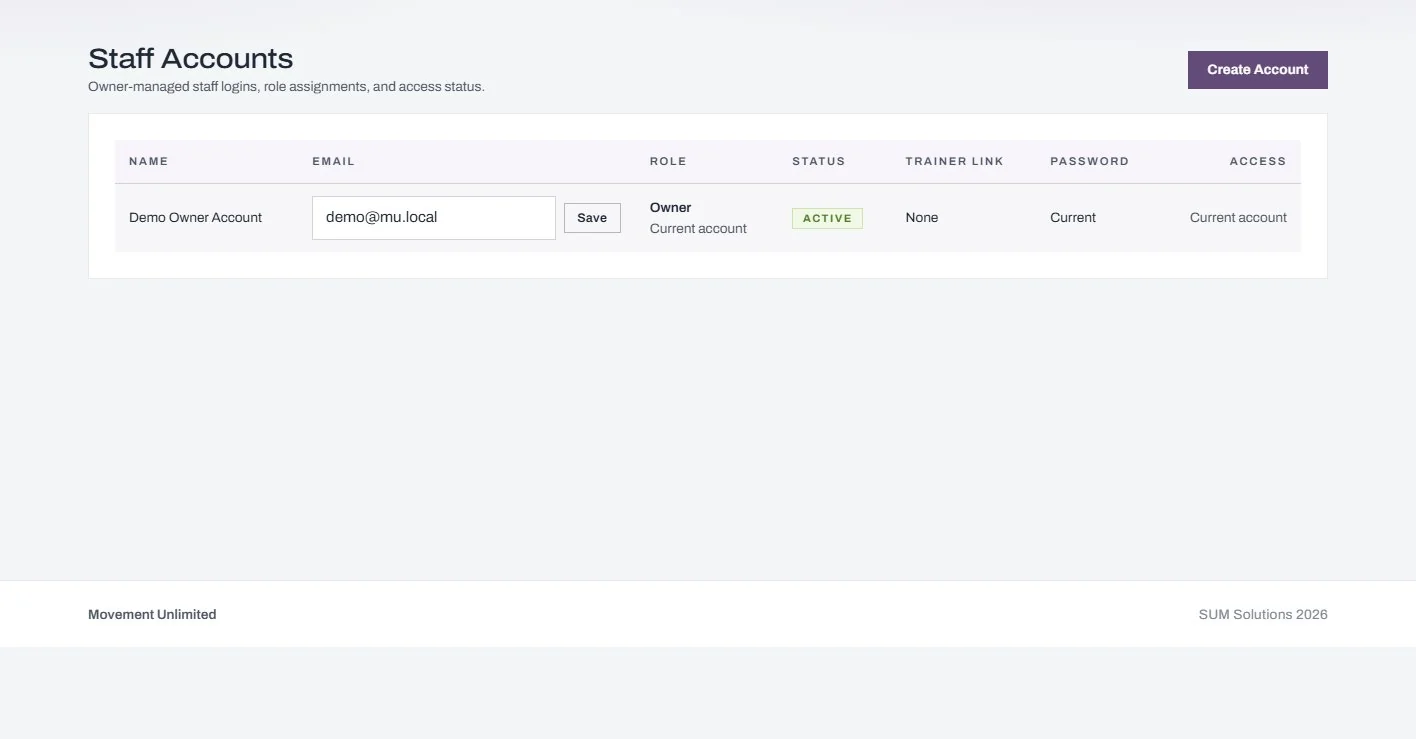This screenshot has height=739, width=1416.
Task: Click the EMAIL column header
Action: point(333,161)
